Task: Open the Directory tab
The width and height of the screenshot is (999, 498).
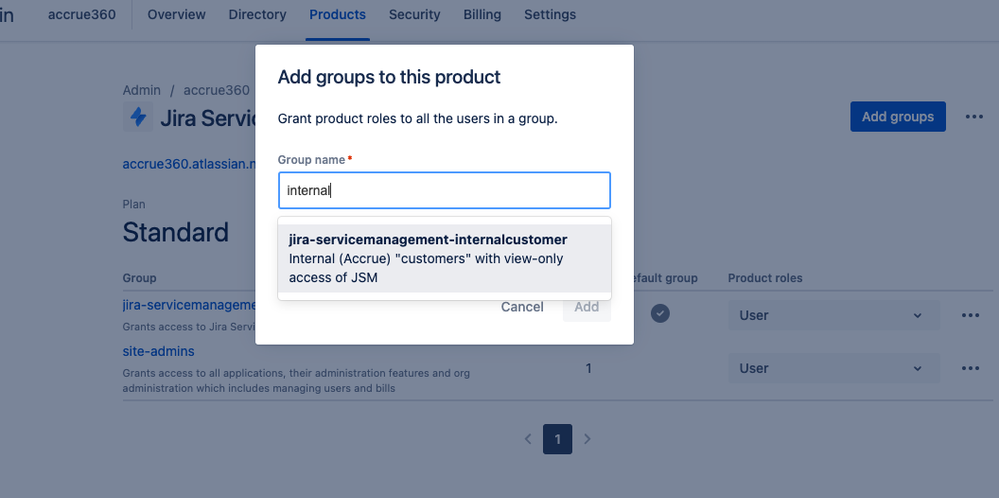Action: (x=257, y=15)
